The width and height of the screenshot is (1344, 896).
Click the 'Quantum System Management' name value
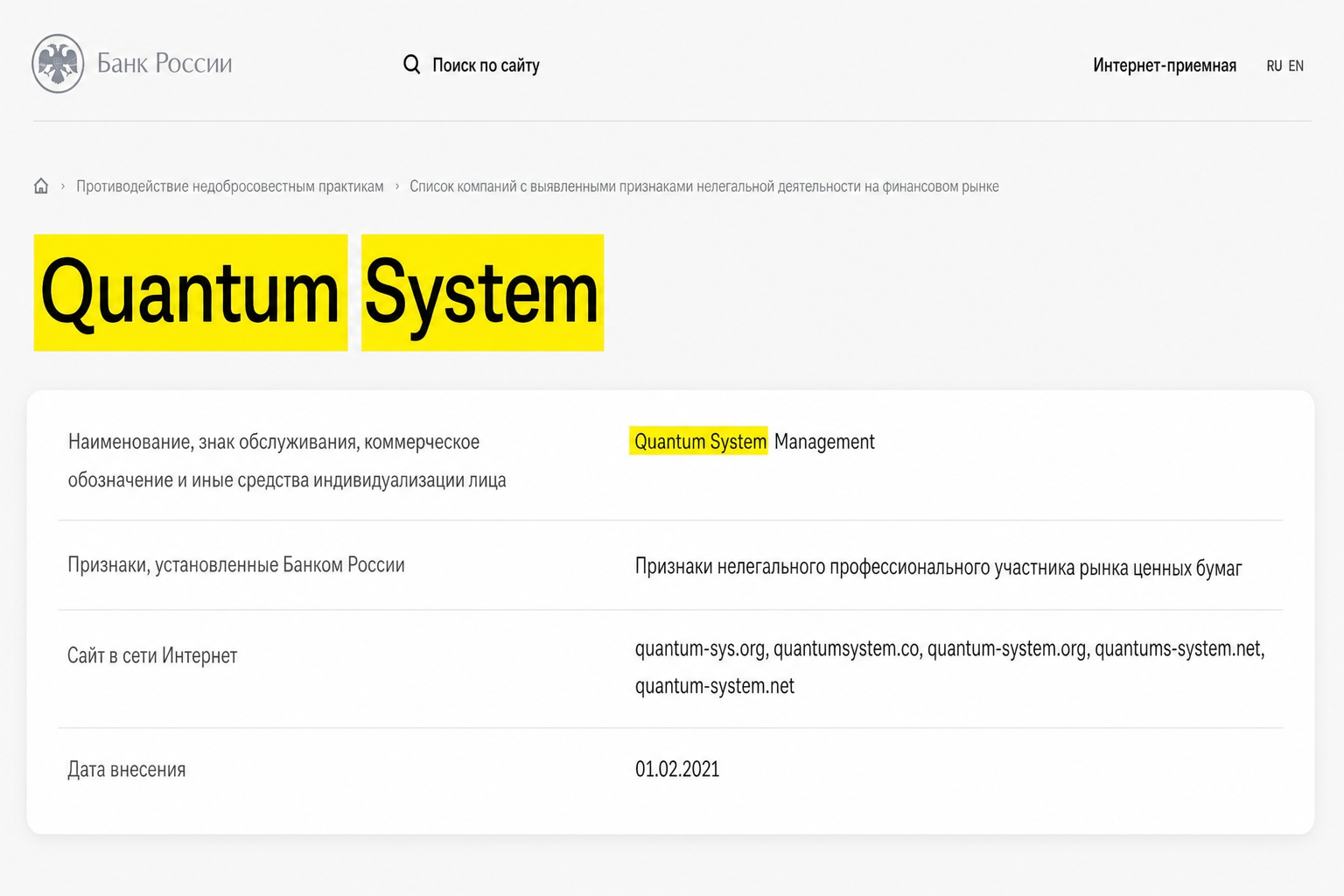click(x=754, y=442)
